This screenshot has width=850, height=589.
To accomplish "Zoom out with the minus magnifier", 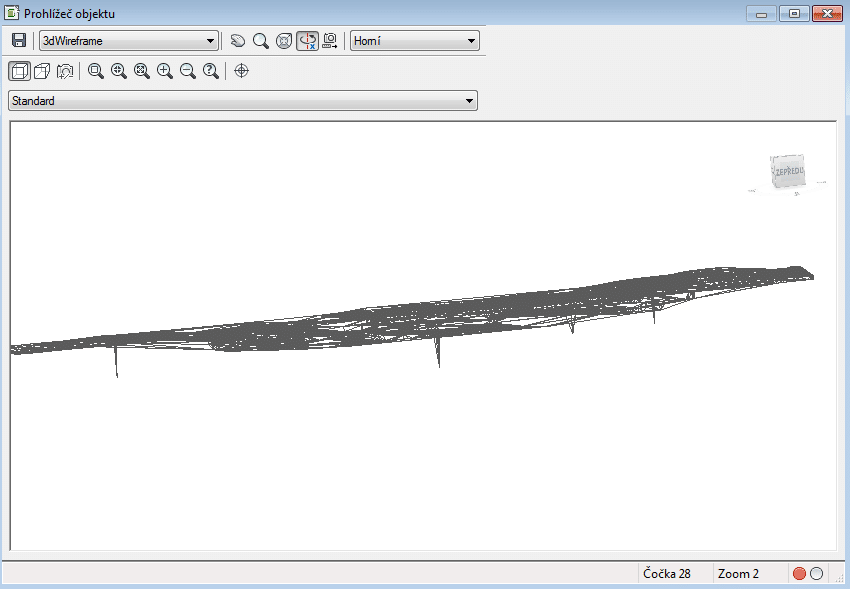I will point(188,71).
